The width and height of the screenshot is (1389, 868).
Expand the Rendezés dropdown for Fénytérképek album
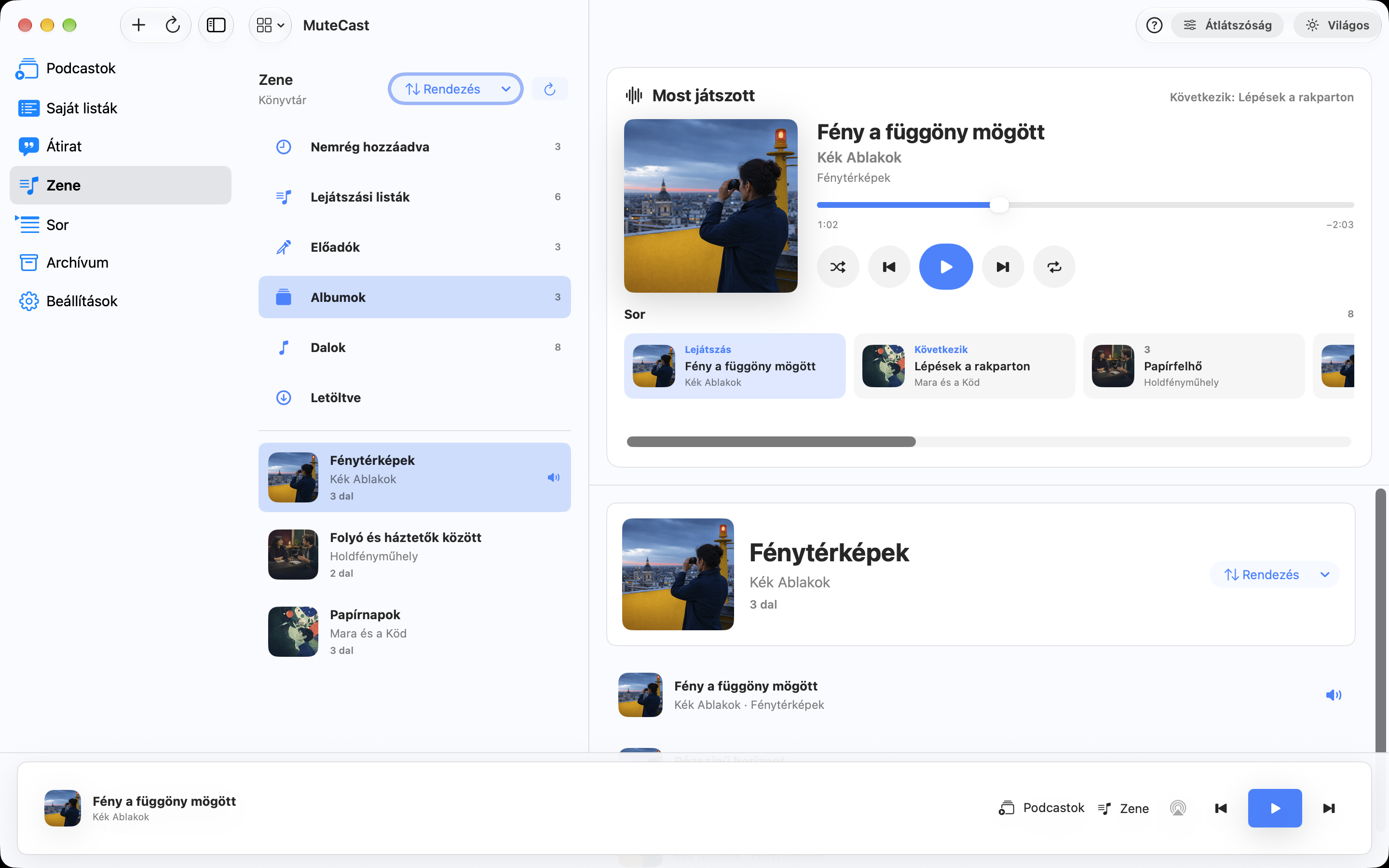(1274, 575)
